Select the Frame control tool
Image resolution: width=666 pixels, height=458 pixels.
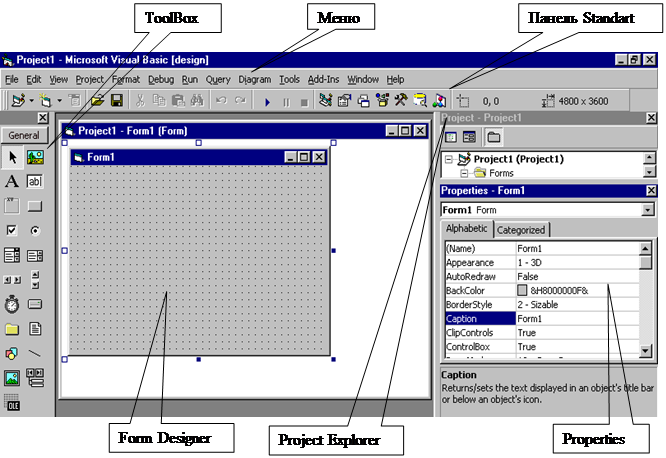12,206
